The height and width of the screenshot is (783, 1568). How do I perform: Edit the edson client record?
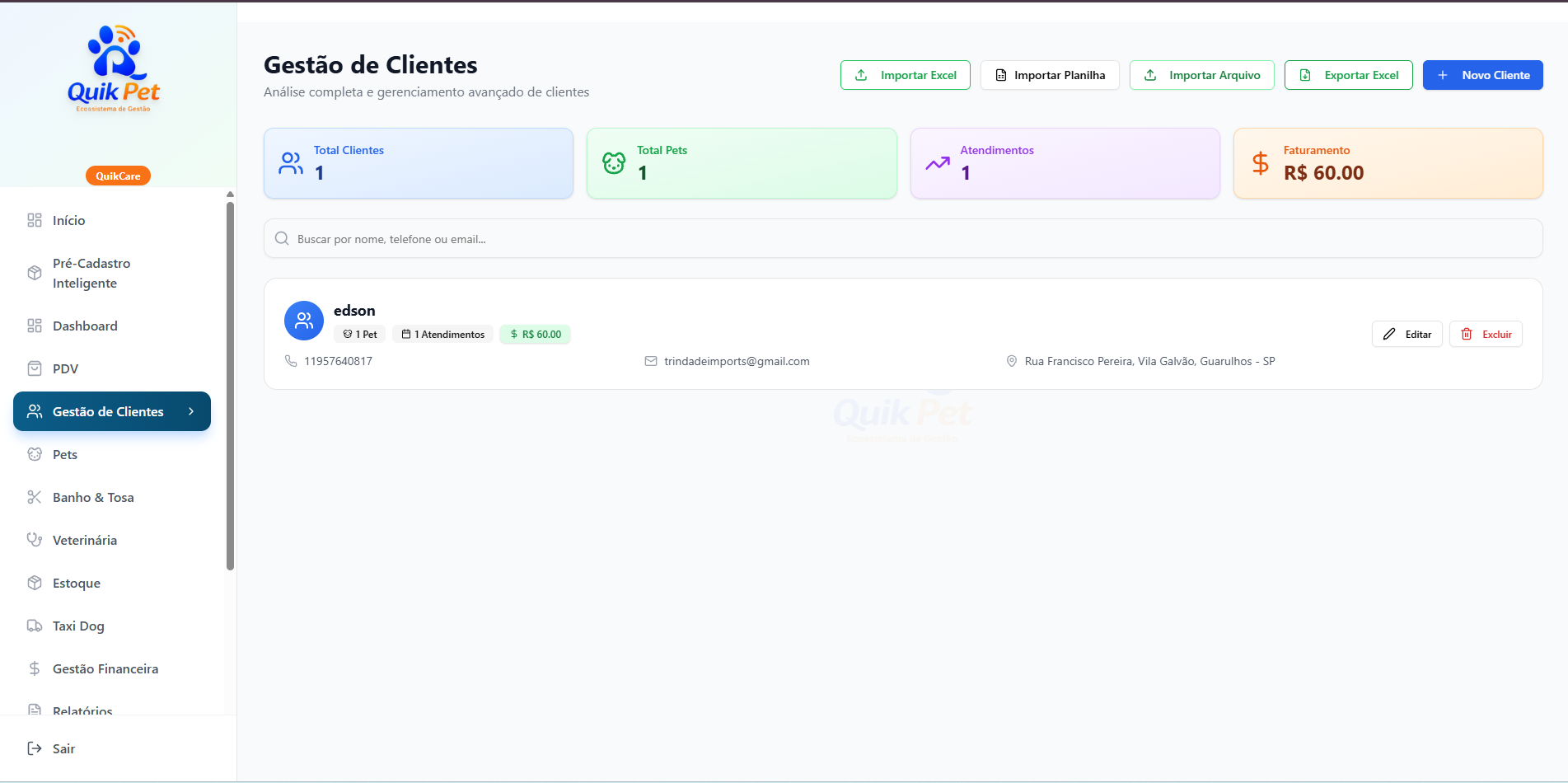(1407, 334)
